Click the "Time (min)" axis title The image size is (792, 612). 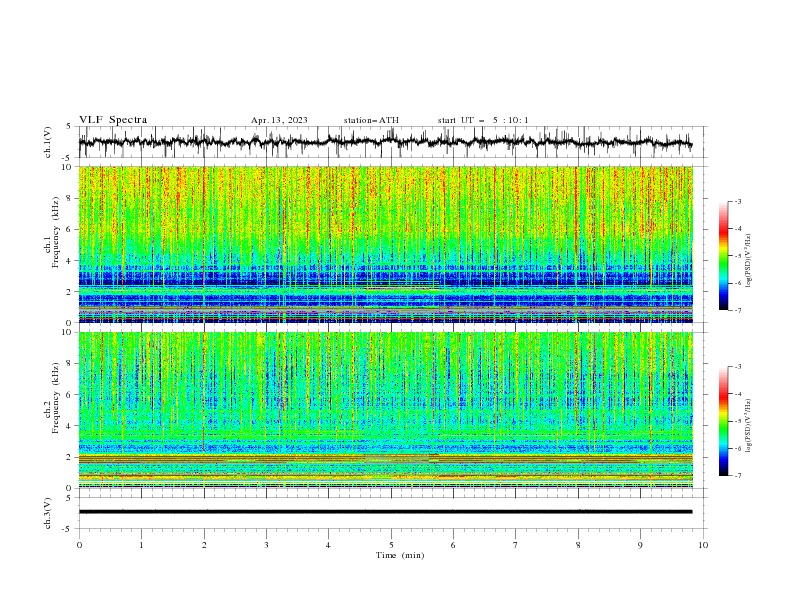[400, 555]
